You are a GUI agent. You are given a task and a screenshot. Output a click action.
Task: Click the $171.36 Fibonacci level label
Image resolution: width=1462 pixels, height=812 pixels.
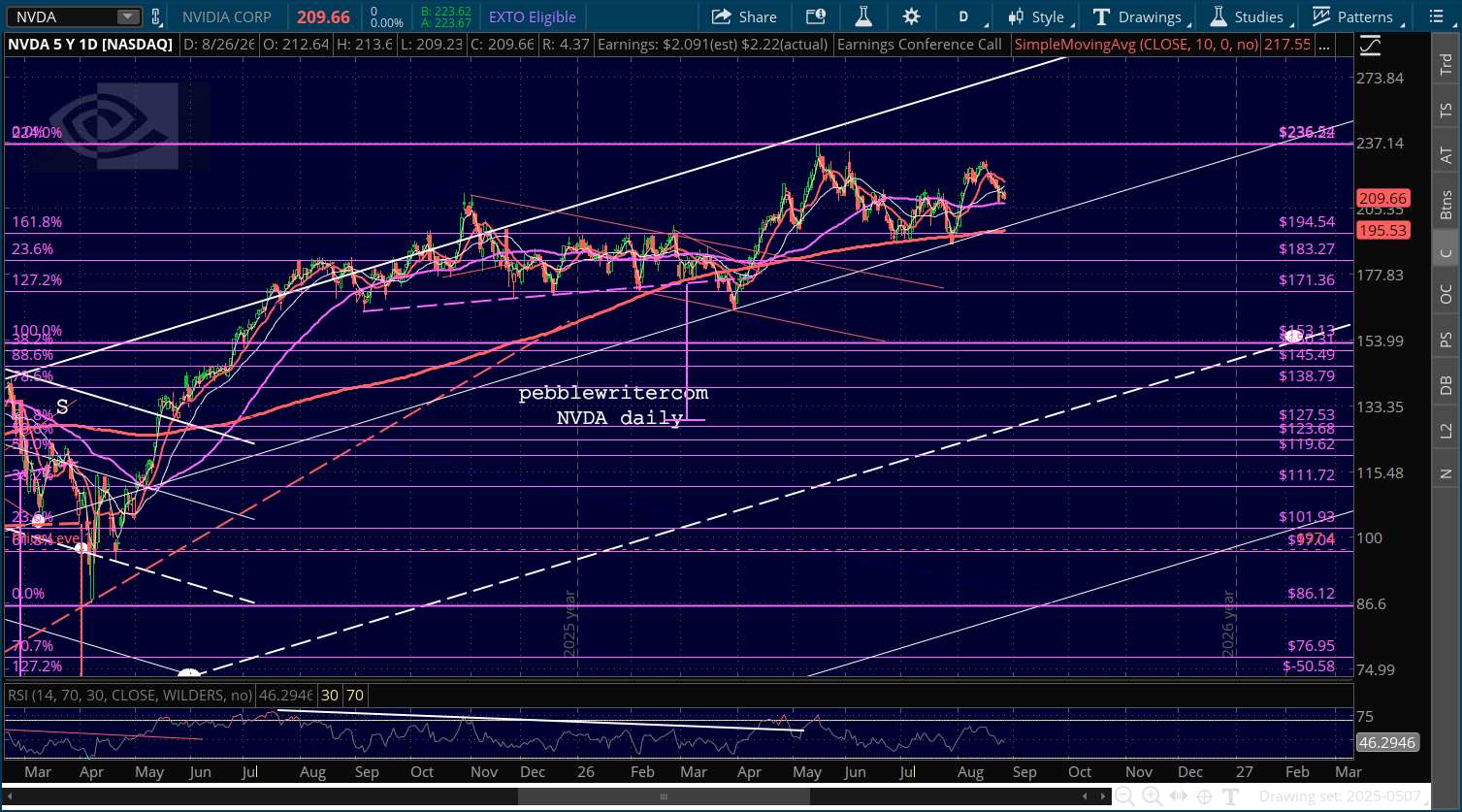(1307, 280)
